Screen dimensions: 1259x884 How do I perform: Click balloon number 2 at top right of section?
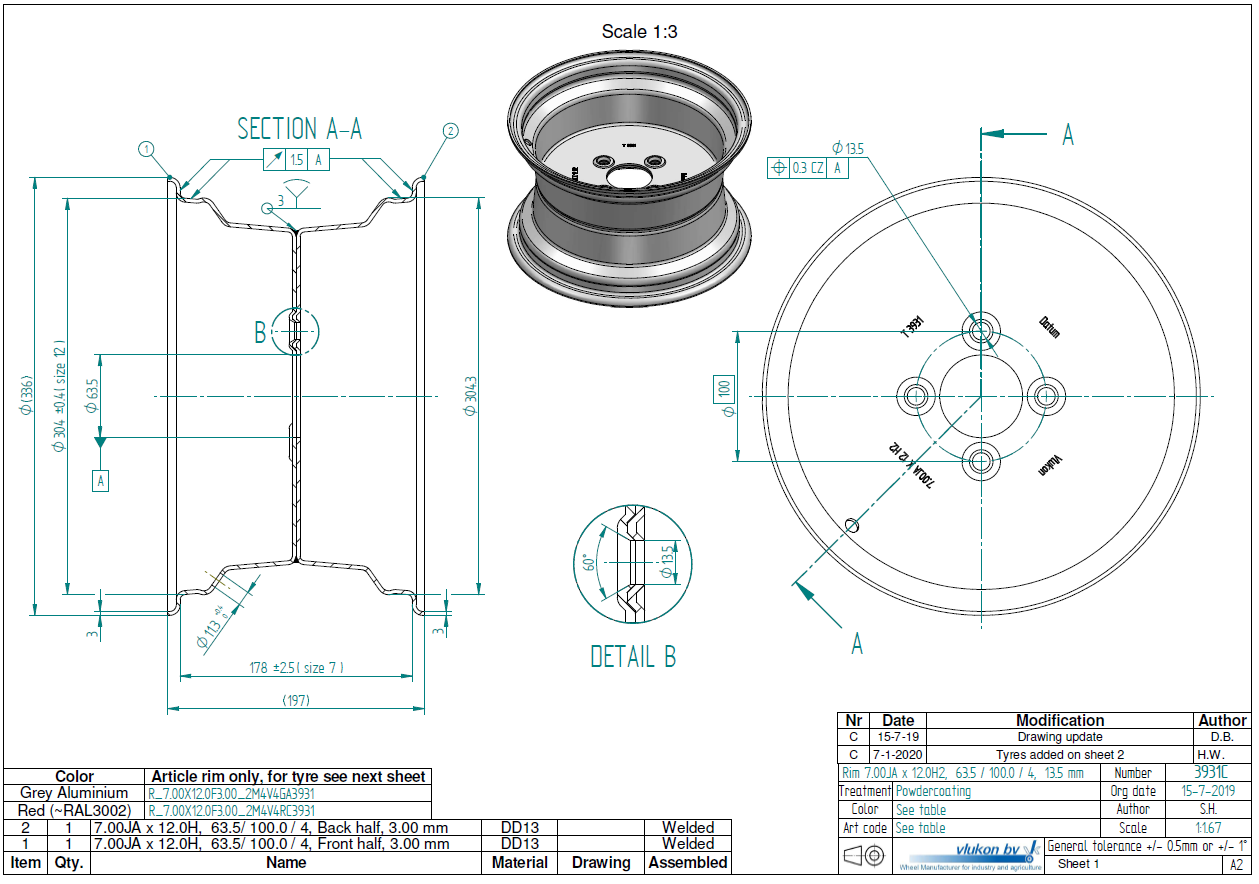[450, 130]
